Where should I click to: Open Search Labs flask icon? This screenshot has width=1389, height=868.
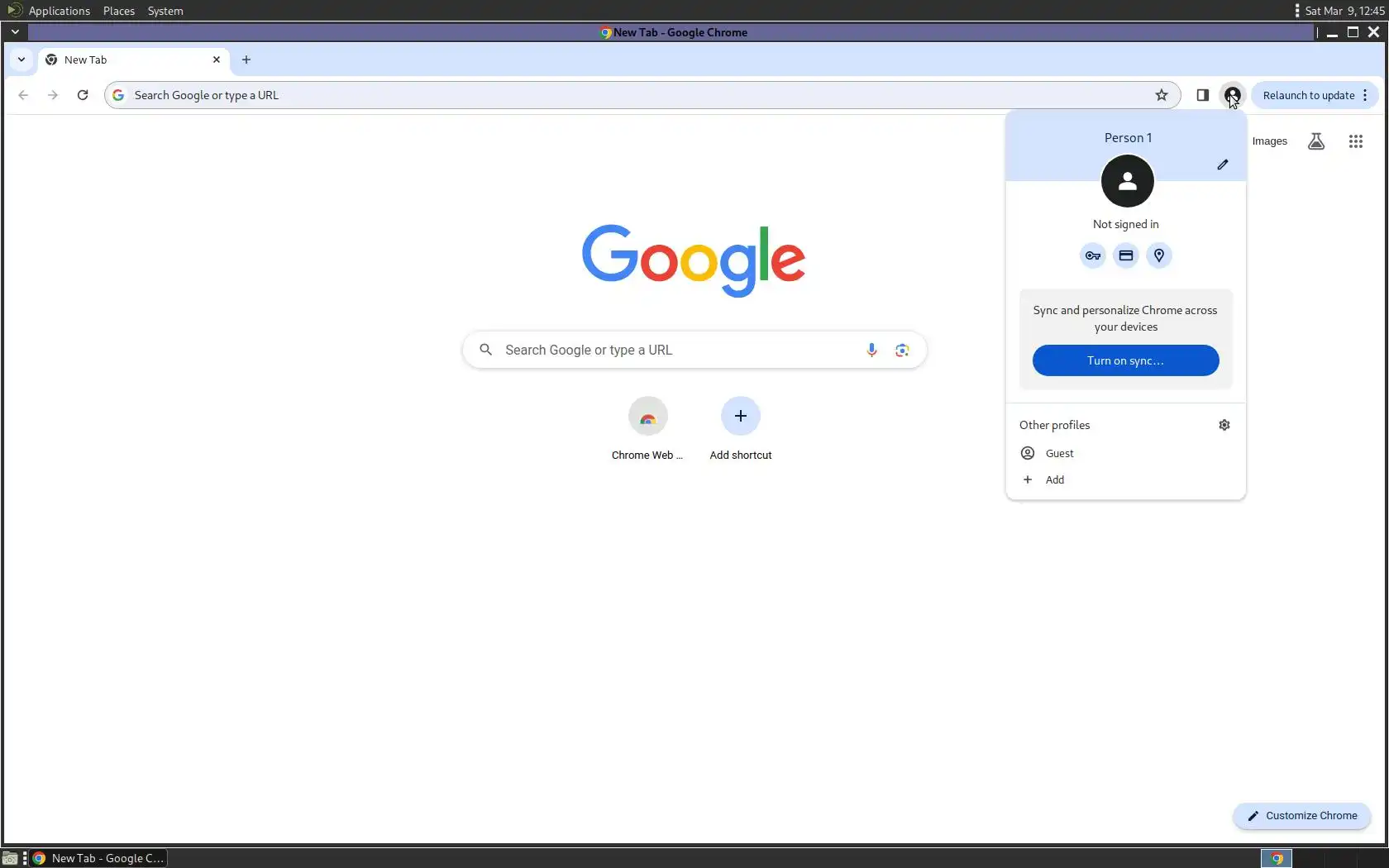point(1316,141)
